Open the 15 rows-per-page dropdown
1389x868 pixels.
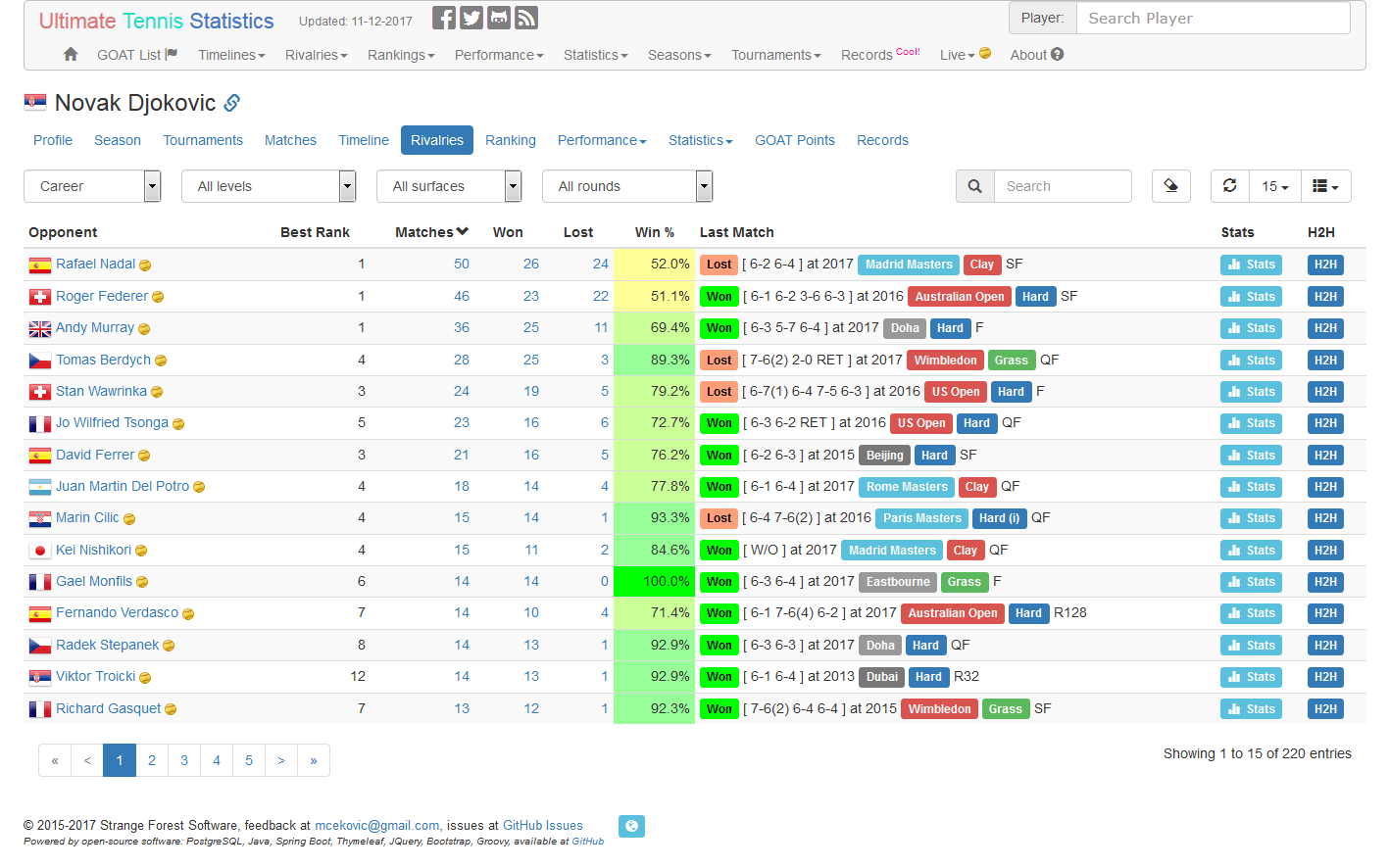[x=1275, y=186]
